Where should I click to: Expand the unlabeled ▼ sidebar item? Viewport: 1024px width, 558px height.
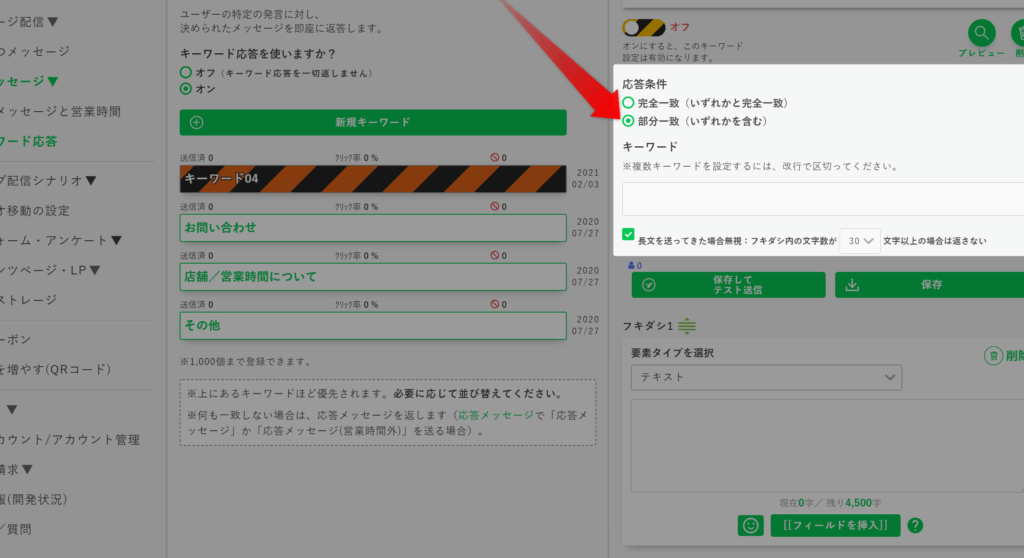pyautogui.click(x=11, y=410)
